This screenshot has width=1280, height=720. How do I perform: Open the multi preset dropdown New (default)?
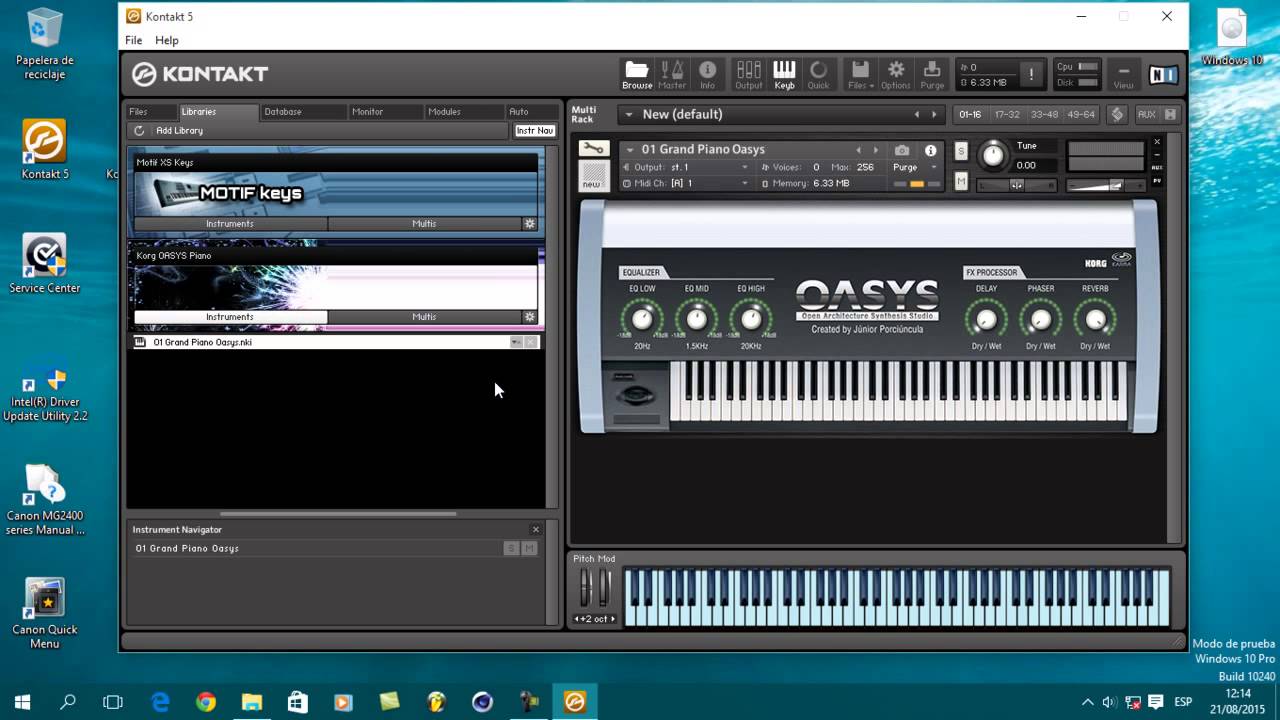coord(629,115)
